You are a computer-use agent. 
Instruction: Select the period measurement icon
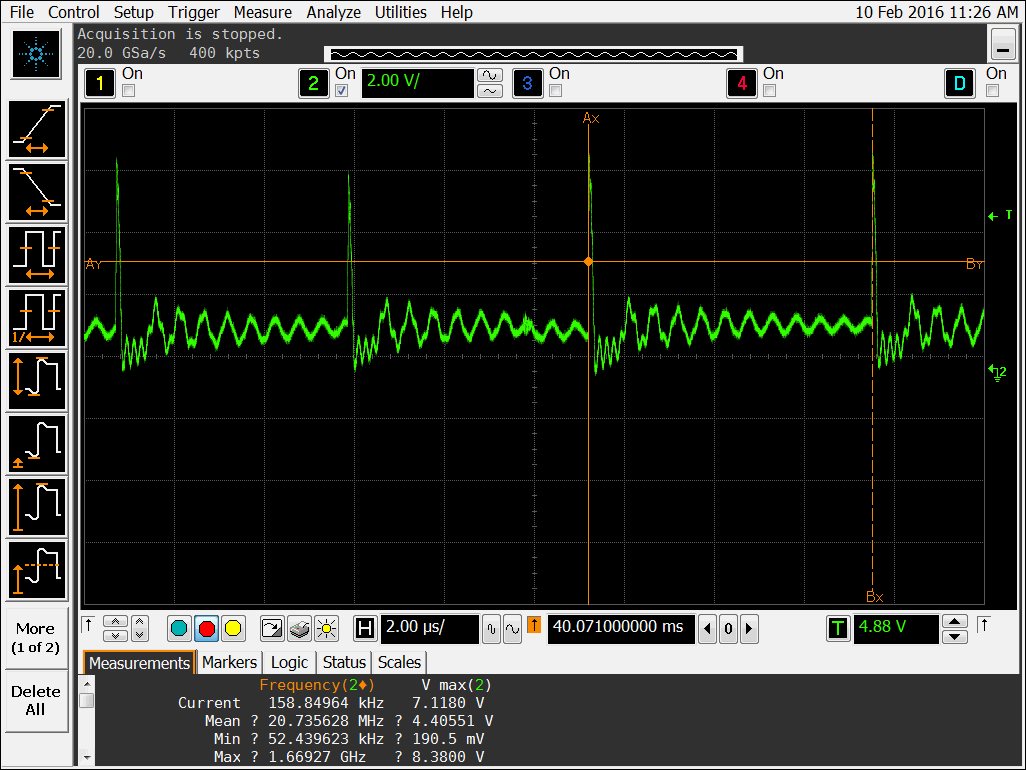tap(37, 255)
